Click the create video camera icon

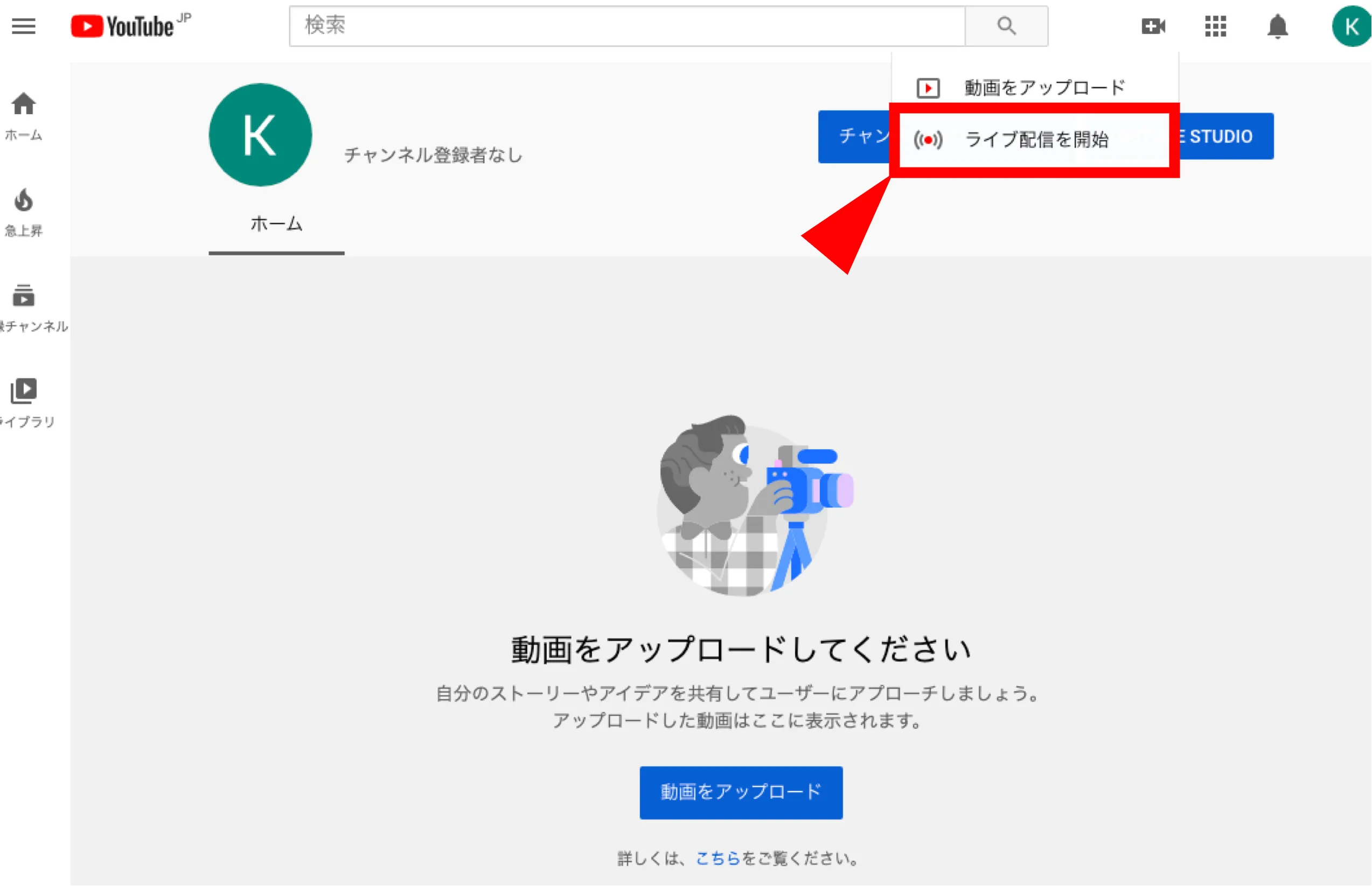(1153, 26)
